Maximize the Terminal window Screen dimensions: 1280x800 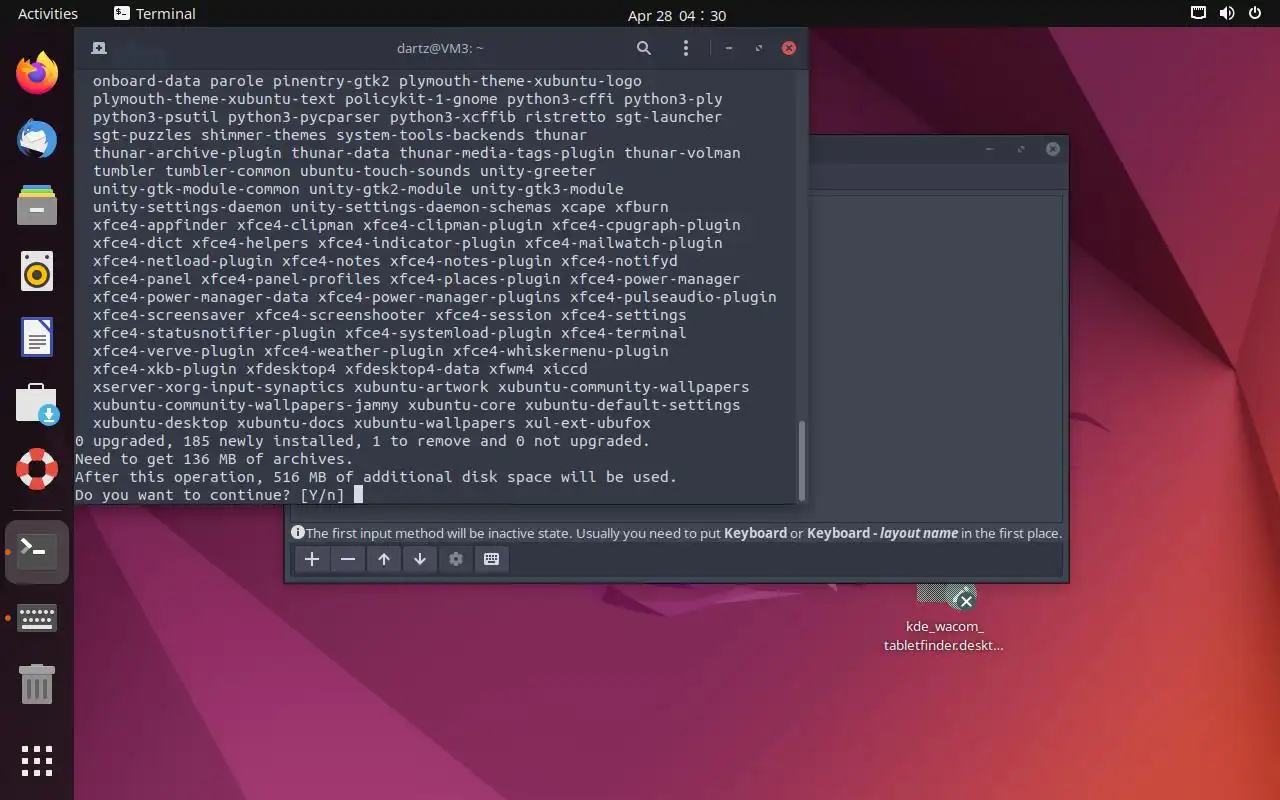click(759, 48)
